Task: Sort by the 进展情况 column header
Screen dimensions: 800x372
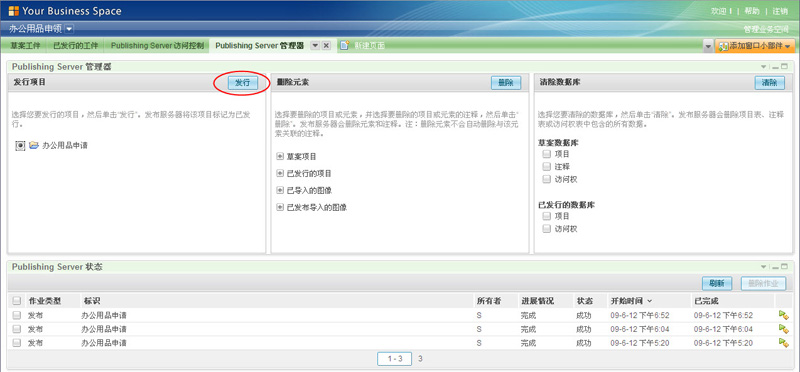Action: [x=537, y=301]
